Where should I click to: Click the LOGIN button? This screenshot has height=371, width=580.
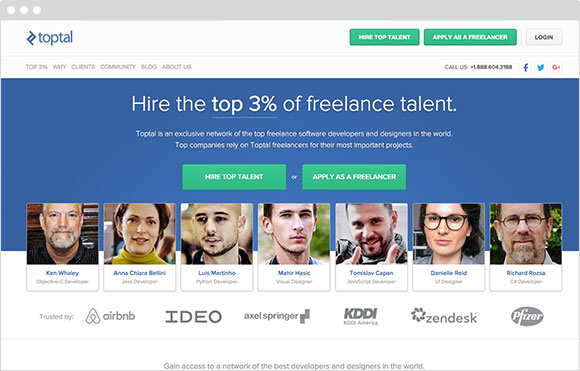[544, 37]
